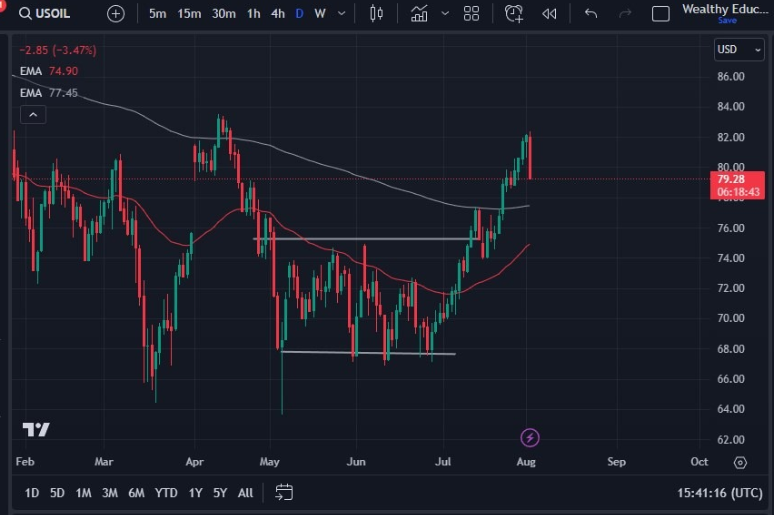774x515 pixels.
Task: Select the D daily timeframe
Action: 299,14
